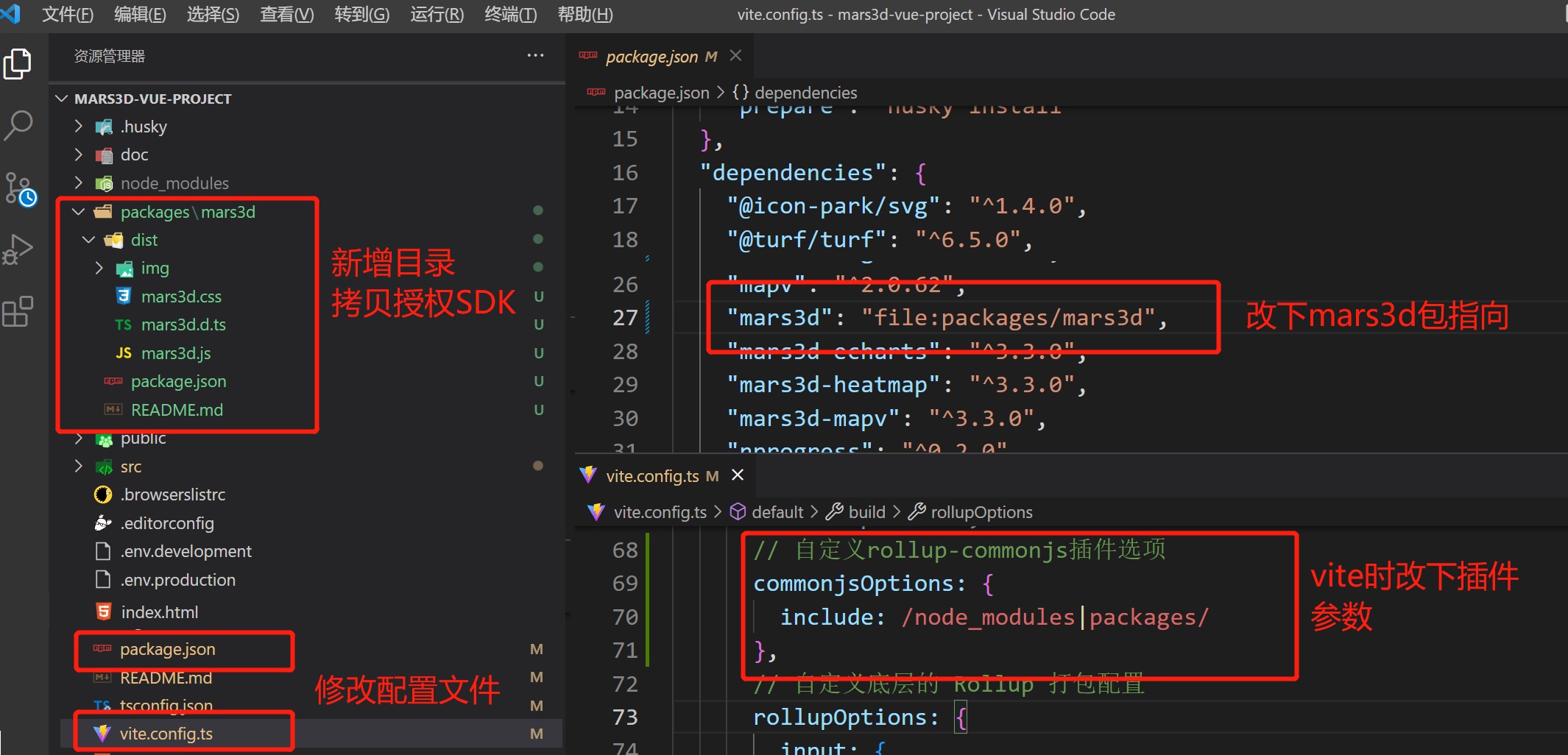This screenshot has height=755, width=1568.
Task: Expand the .husky folder
Action: [79, 127]
